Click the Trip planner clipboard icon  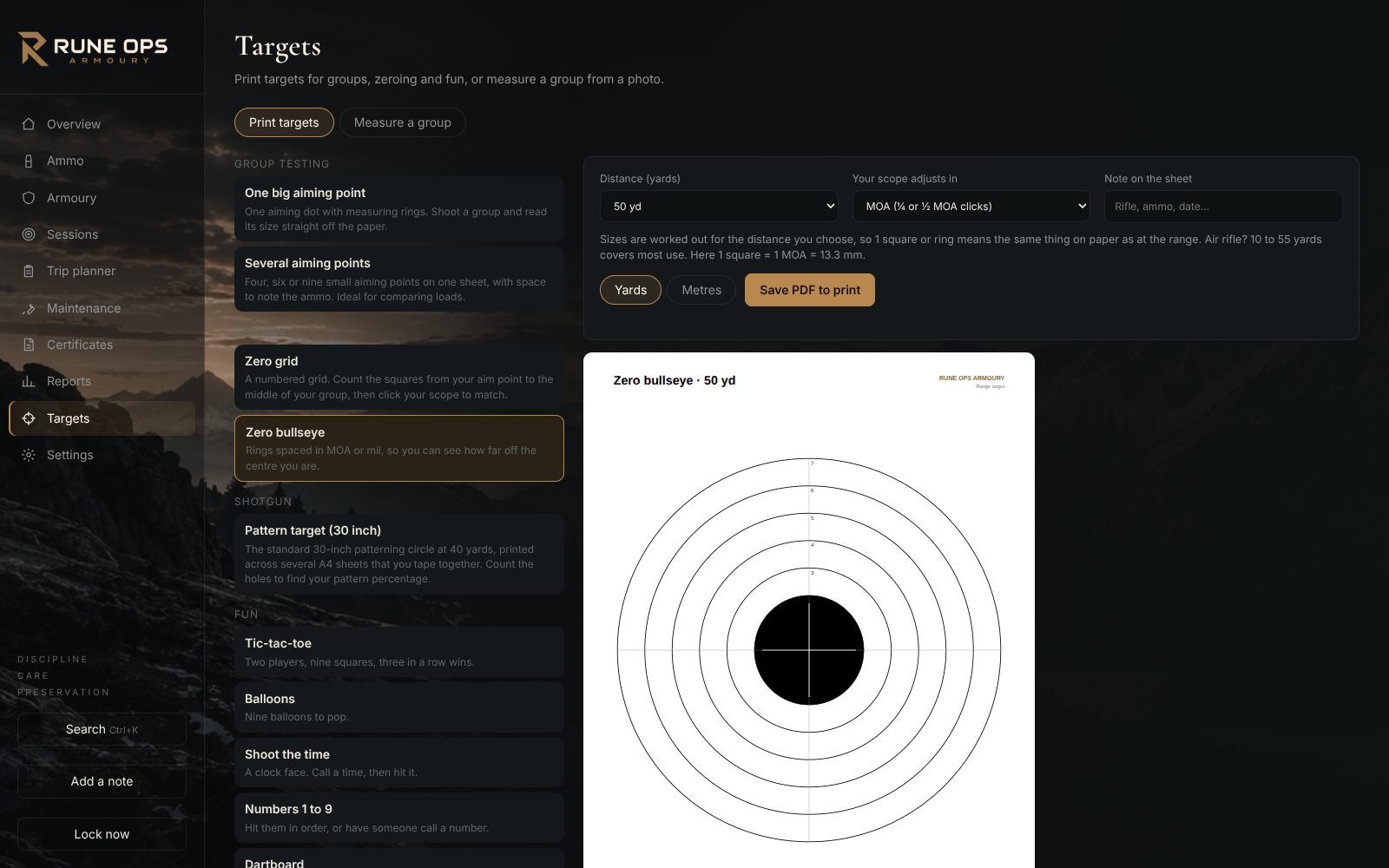[x=29, y=271]
